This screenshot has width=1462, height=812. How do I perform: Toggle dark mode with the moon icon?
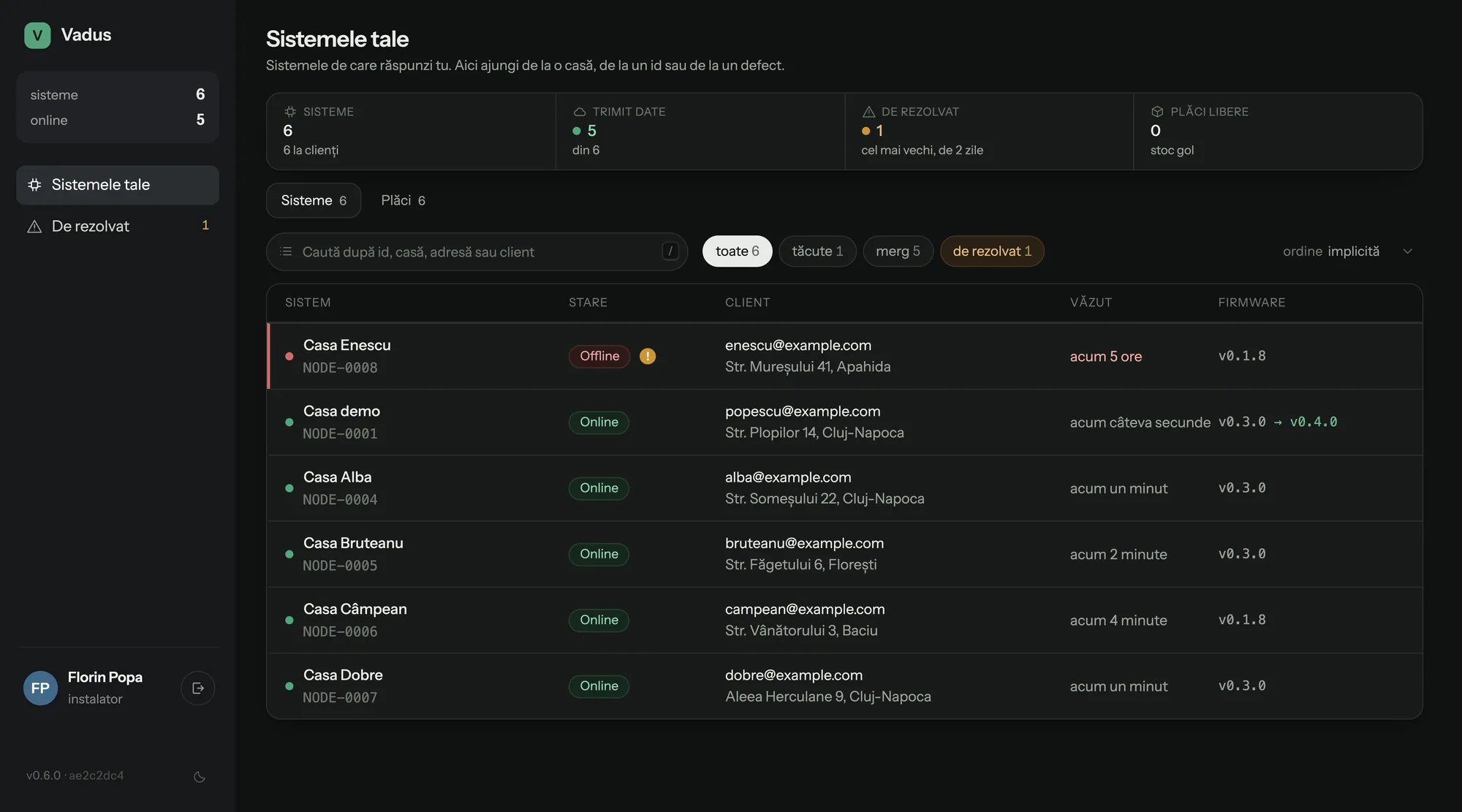pyautogui.click(x=200, y=777)
